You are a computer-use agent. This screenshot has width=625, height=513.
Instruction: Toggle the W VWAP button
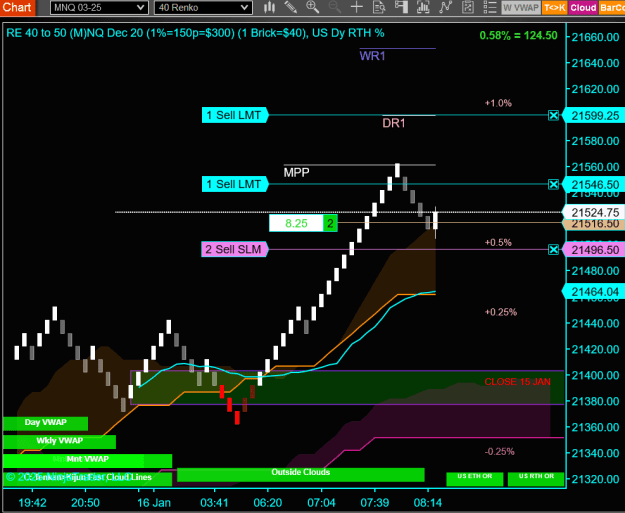pos(521,8)
